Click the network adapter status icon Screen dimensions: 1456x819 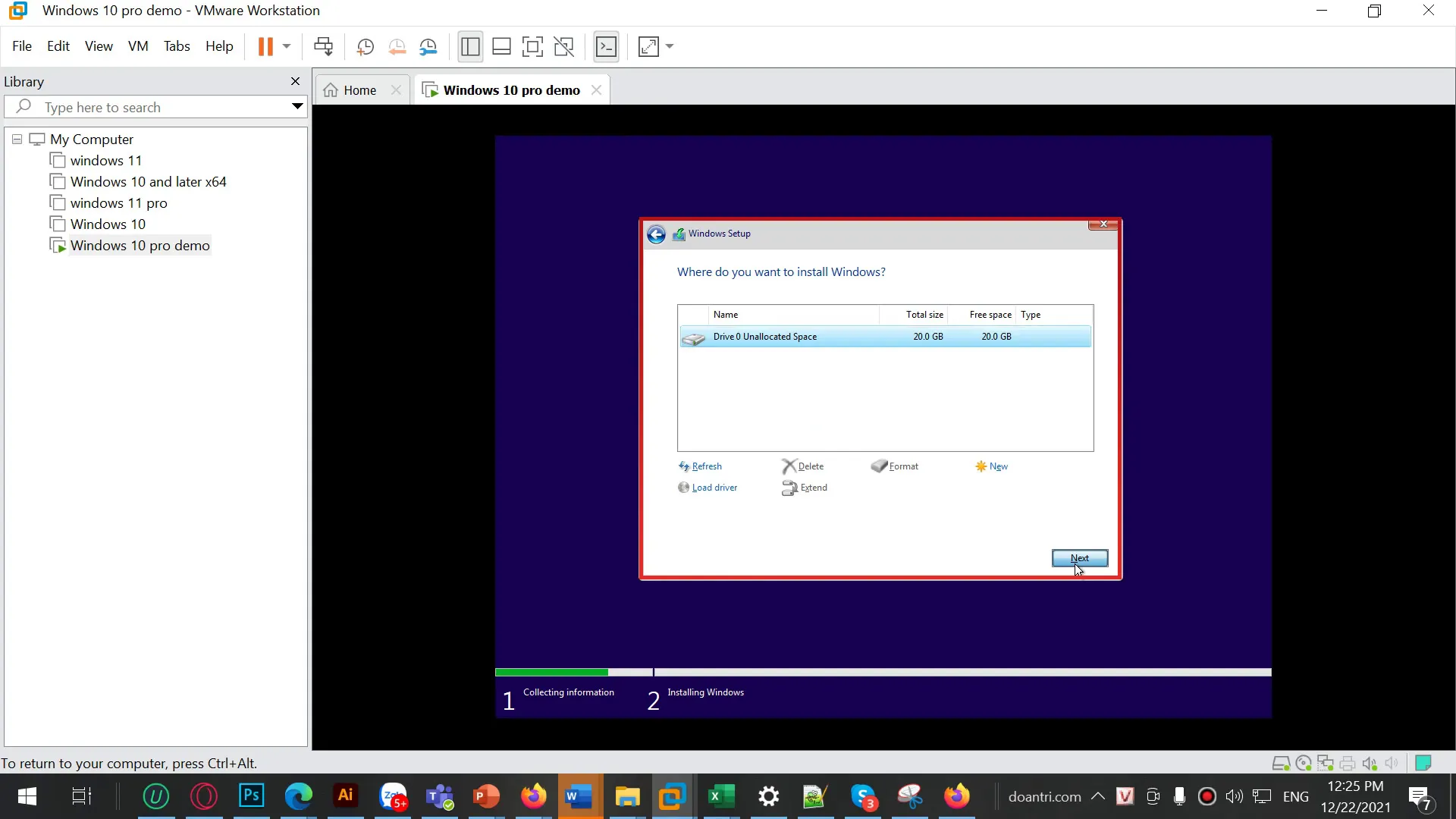[x=1326, y=763]
